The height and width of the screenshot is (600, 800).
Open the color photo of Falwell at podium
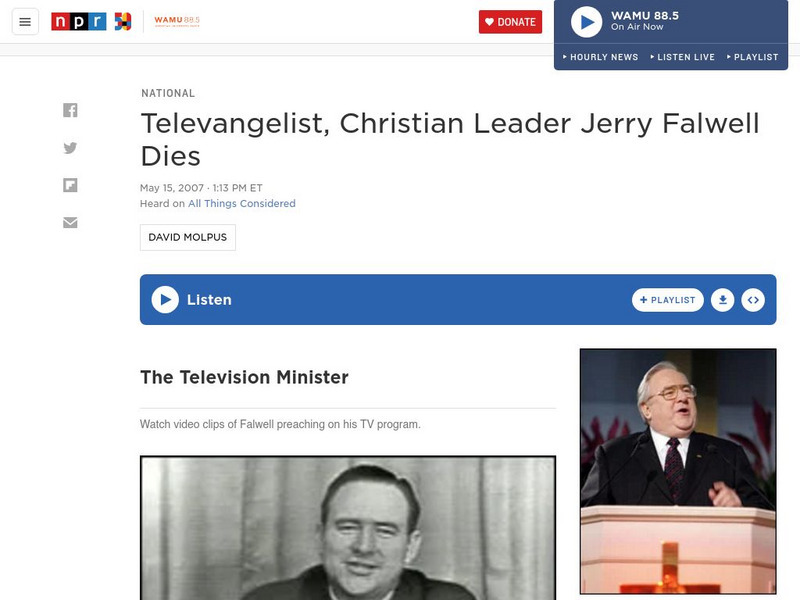tap(678, 471)
